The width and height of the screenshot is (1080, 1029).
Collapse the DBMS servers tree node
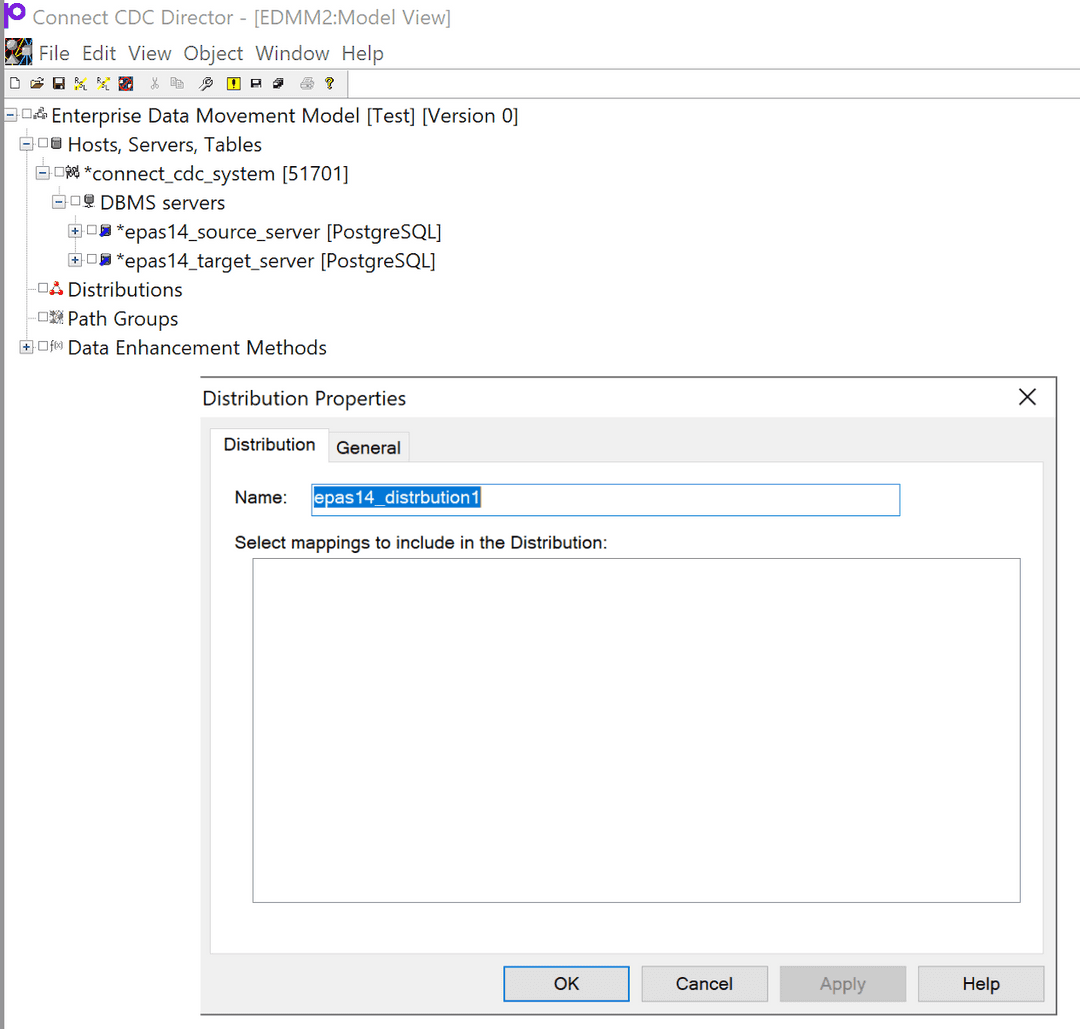[x=59, y=203]
